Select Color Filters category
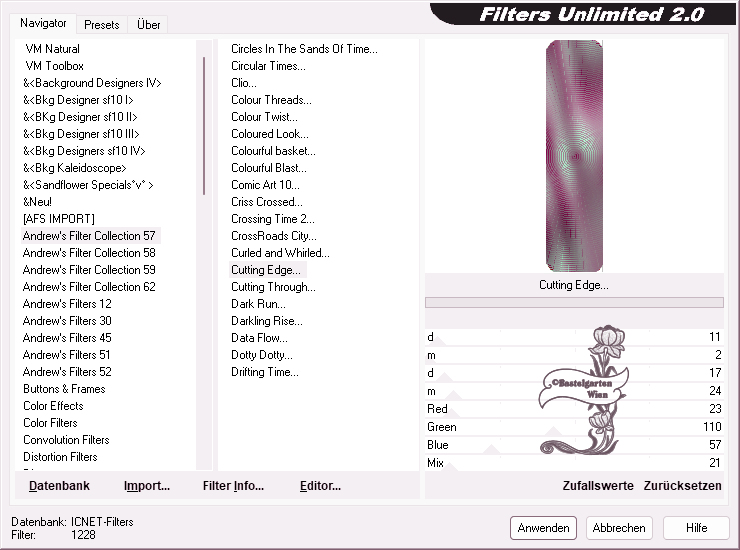Image resolution: width=740 pixels, height=550 pixels. (x=50, y=423)
